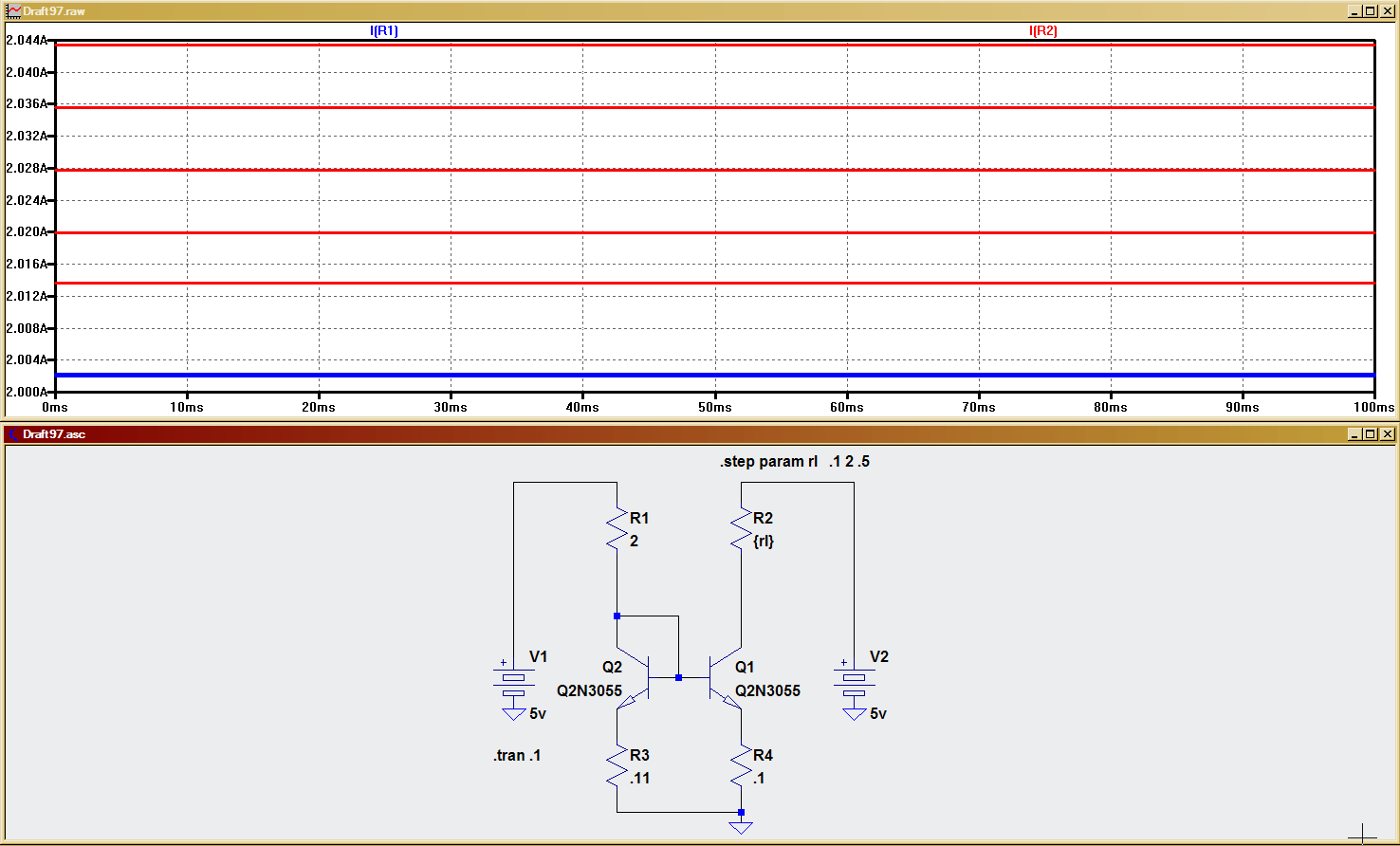Screen dimensions: 1400x846
Task: Click the .tran .1 directive text
Action: tap(517, 756)
